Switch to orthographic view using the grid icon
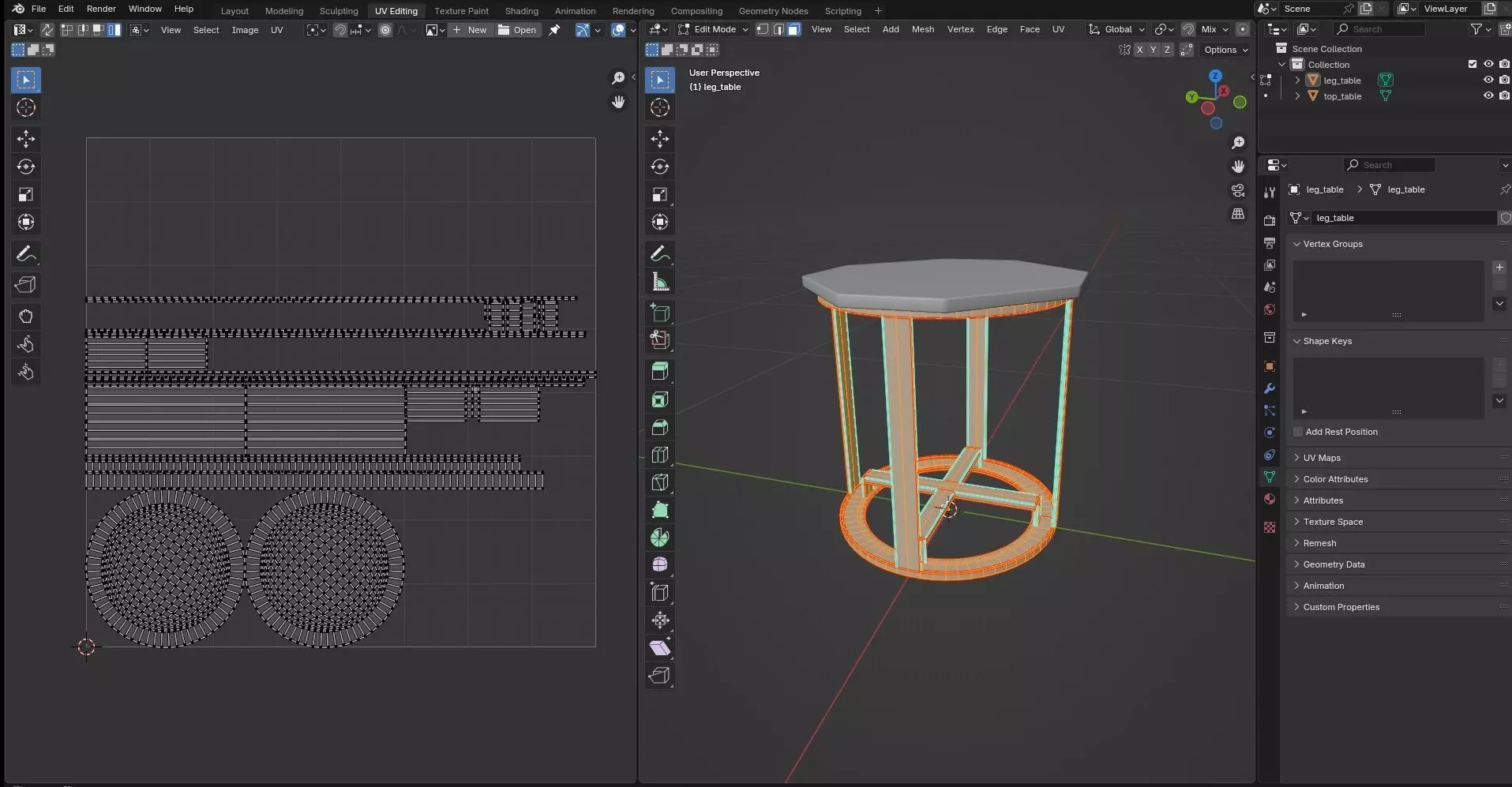The image size is (1512, 787). [1238, 214]
